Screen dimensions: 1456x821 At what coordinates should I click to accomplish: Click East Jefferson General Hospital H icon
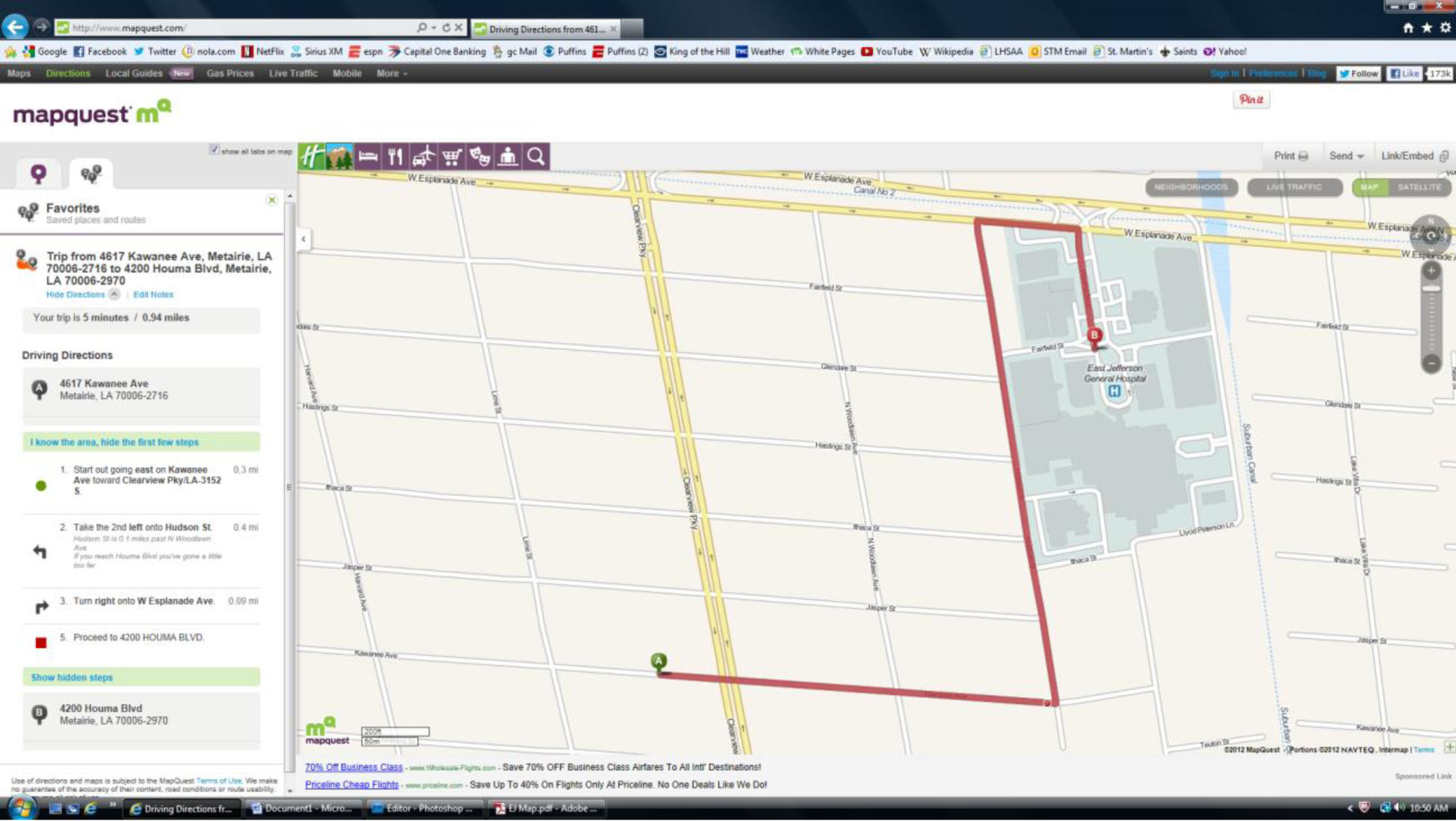(1114, 391)
